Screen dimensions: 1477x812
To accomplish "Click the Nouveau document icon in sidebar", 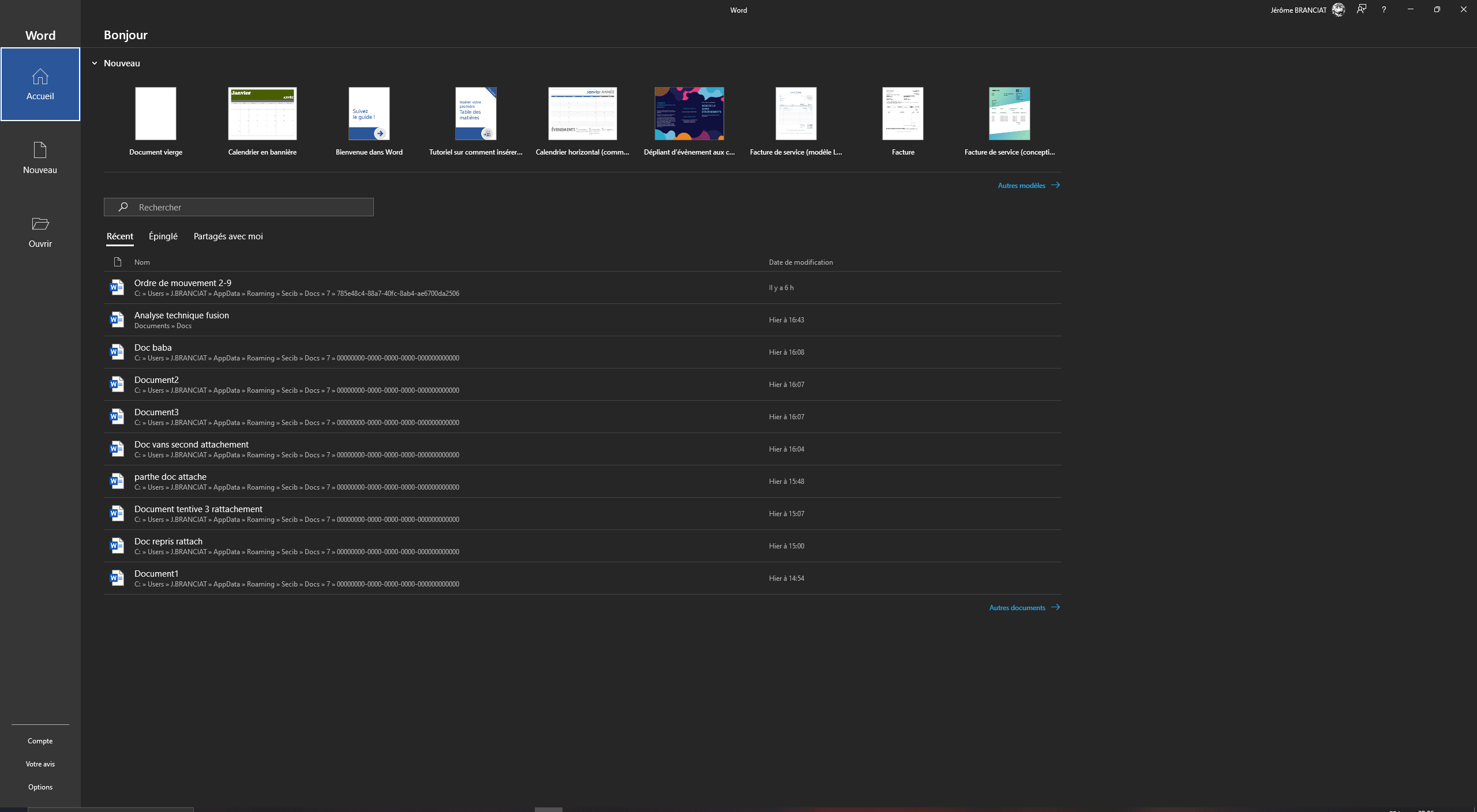I will point(40,150).
